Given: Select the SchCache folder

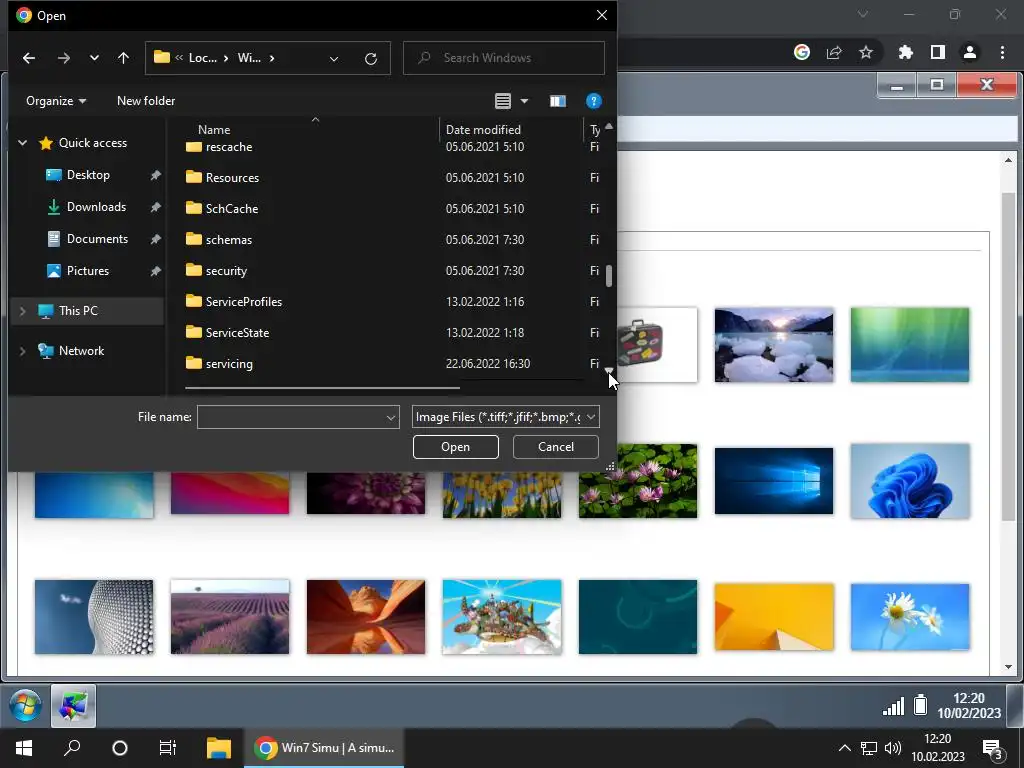Looking at the screenshot, I should 232,209.
